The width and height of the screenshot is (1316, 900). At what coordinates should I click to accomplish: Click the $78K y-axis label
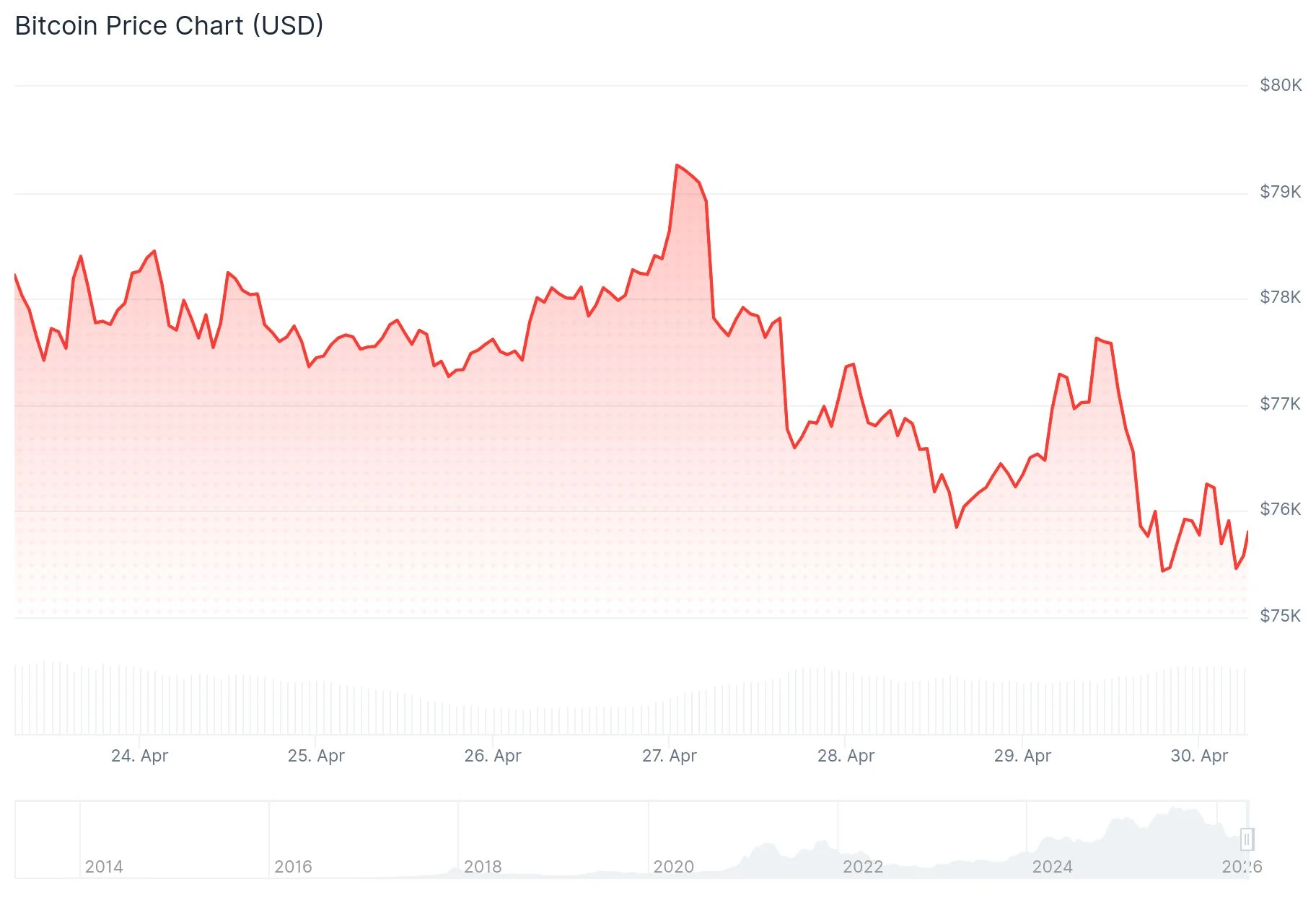(x=1281, y=297)
